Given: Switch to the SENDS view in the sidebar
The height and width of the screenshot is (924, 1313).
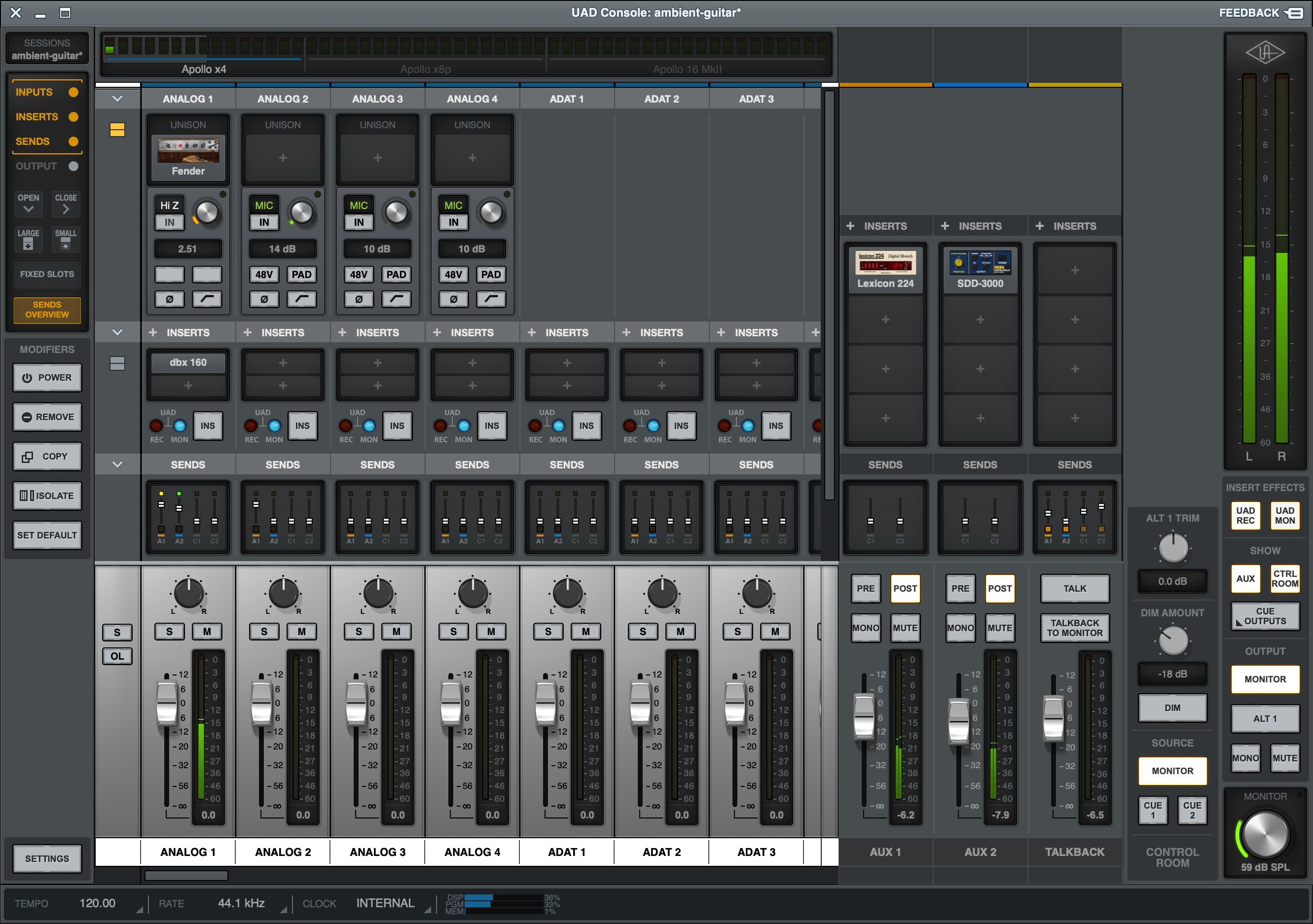Looking at the screenshot, I should 33,141.
